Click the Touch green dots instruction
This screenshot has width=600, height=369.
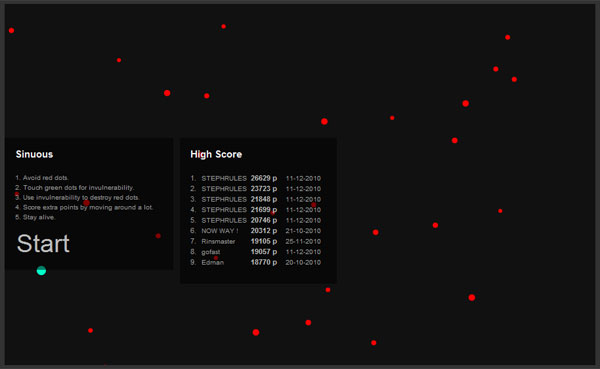(75, 188)
